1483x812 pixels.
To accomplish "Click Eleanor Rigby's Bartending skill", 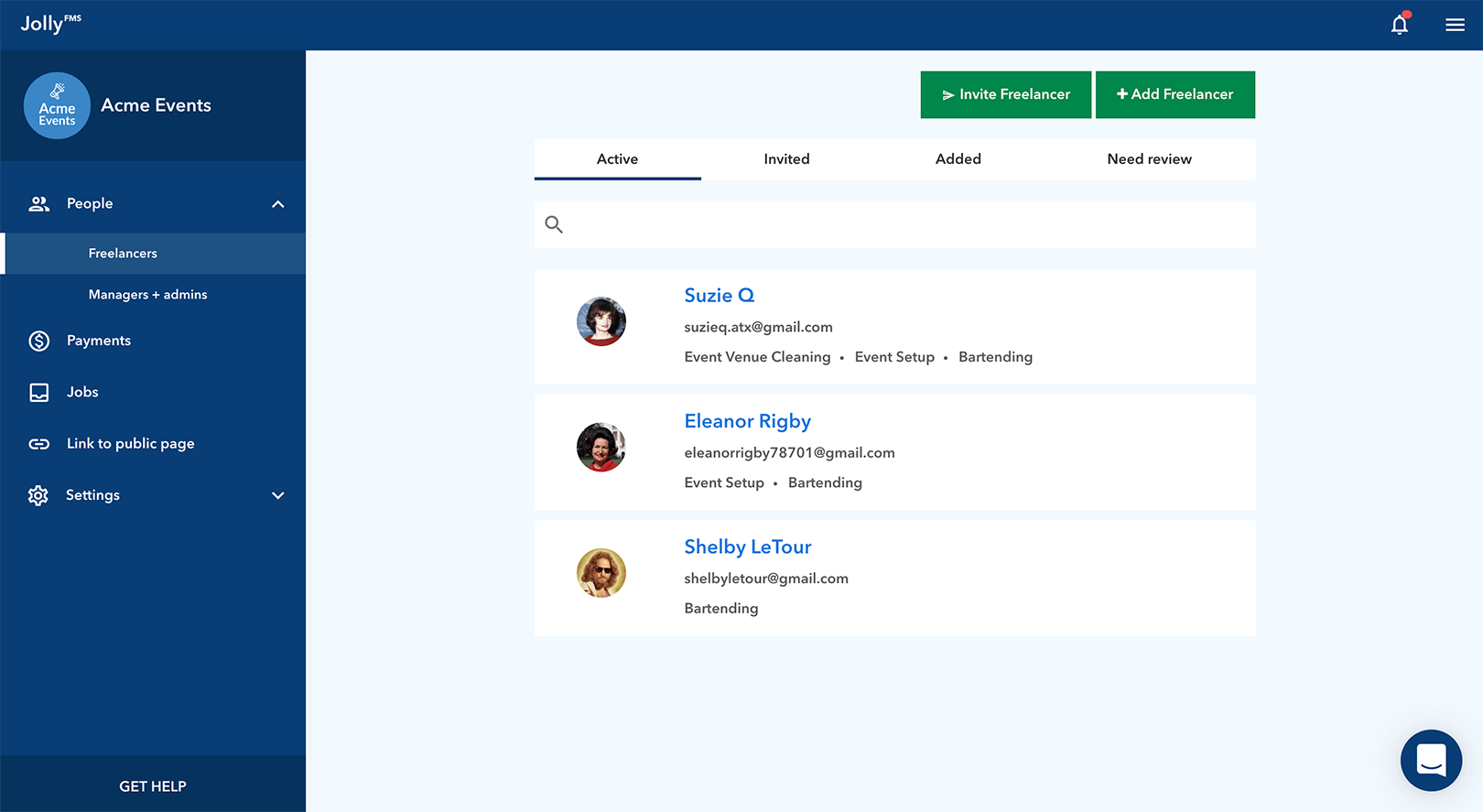I will pyautogui.click(x=825, y=482).
